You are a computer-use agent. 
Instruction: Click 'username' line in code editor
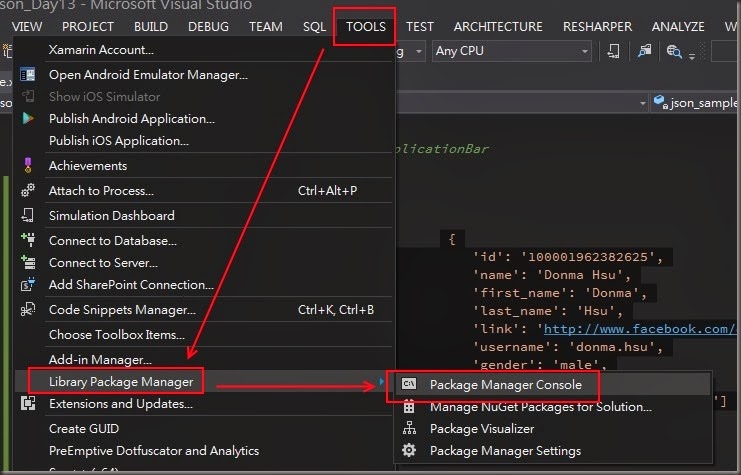point(569,347)
